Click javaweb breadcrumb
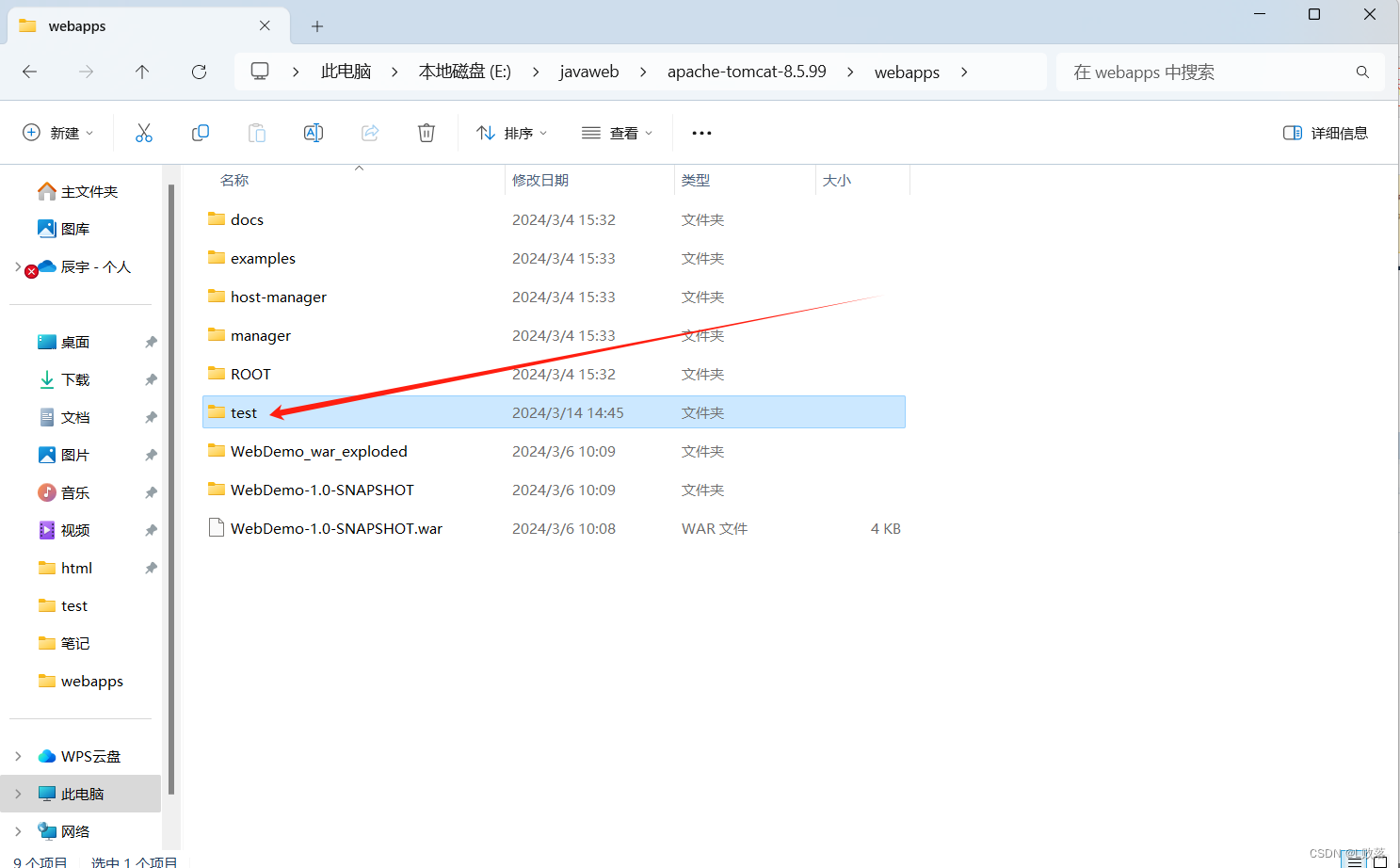The image size is (1400, 868). click(x=589, y=72)
